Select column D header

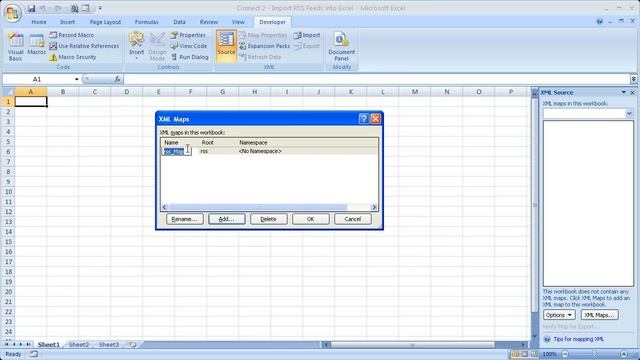(127, 92)
